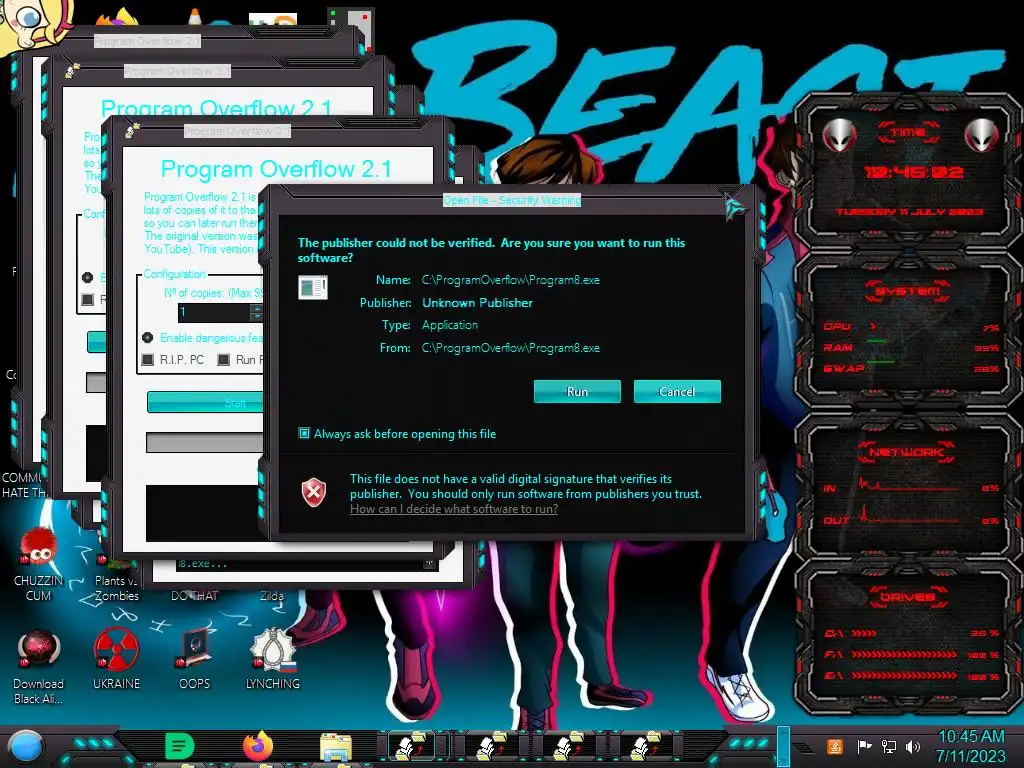Click Run in the Security Warning dialog
The width and height of the screenshot is (1024, 768).
577,391
